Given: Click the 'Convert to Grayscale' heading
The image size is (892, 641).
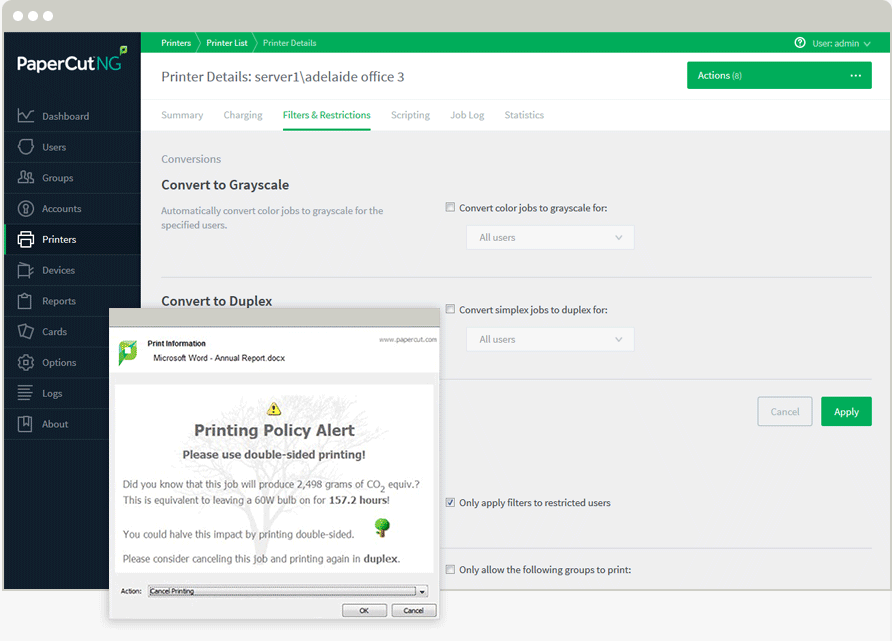Looking at the screenshot, I should coord(225,185).
